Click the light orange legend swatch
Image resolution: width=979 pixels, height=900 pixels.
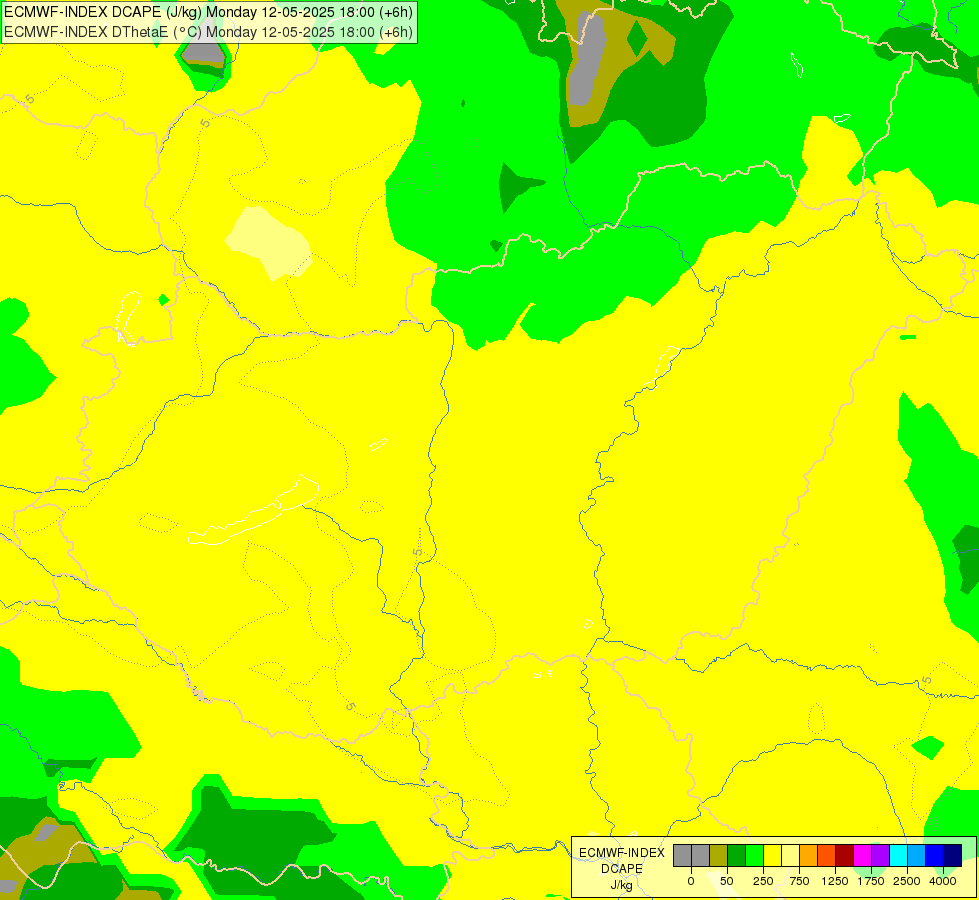point(809,855)
